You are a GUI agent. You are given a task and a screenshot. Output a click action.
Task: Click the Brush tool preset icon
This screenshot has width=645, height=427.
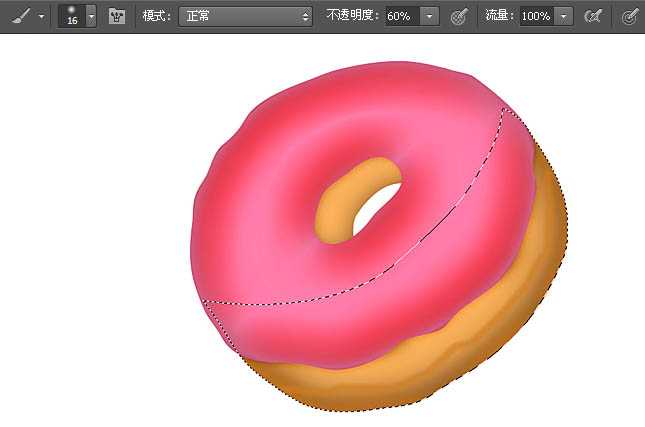(21, 16)
